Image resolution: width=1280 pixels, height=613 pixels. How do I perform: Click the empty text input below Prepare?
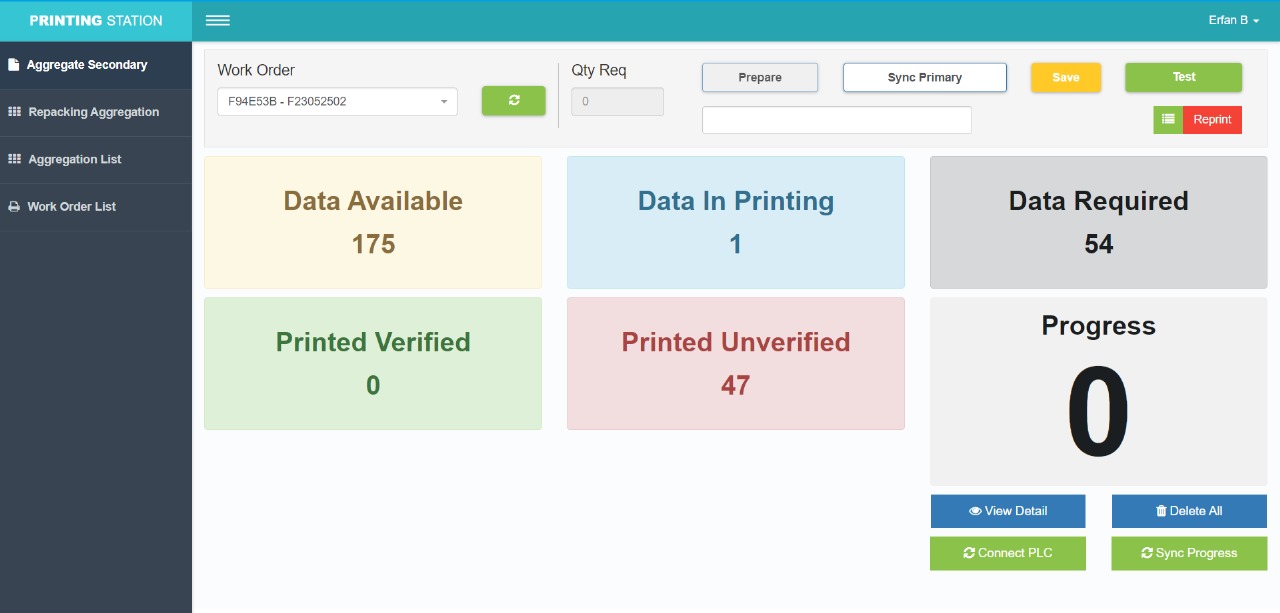(836, 120)
